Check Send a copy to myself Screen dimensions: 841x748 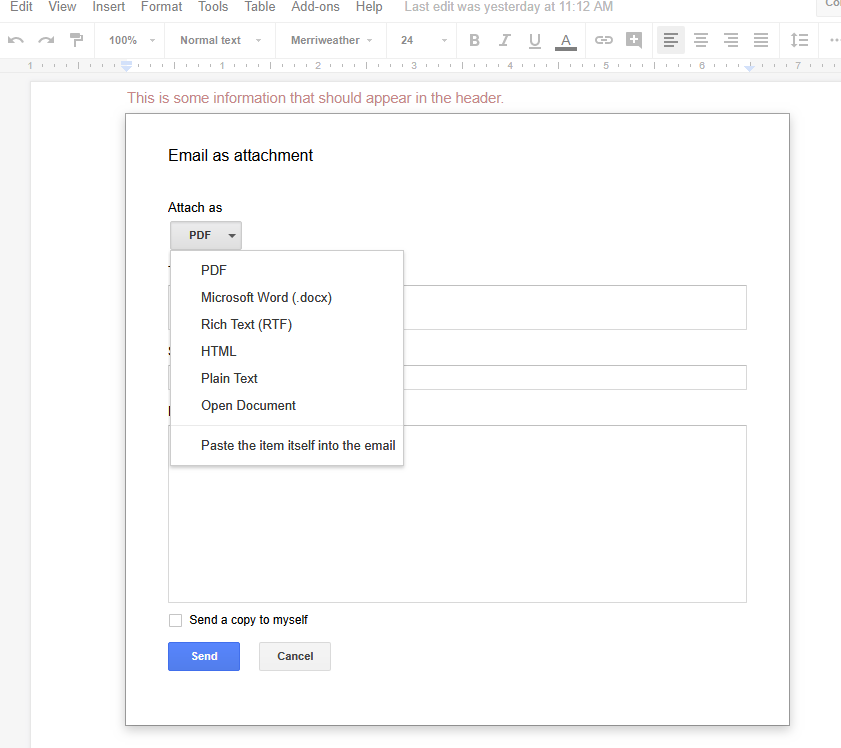point(176,620)
